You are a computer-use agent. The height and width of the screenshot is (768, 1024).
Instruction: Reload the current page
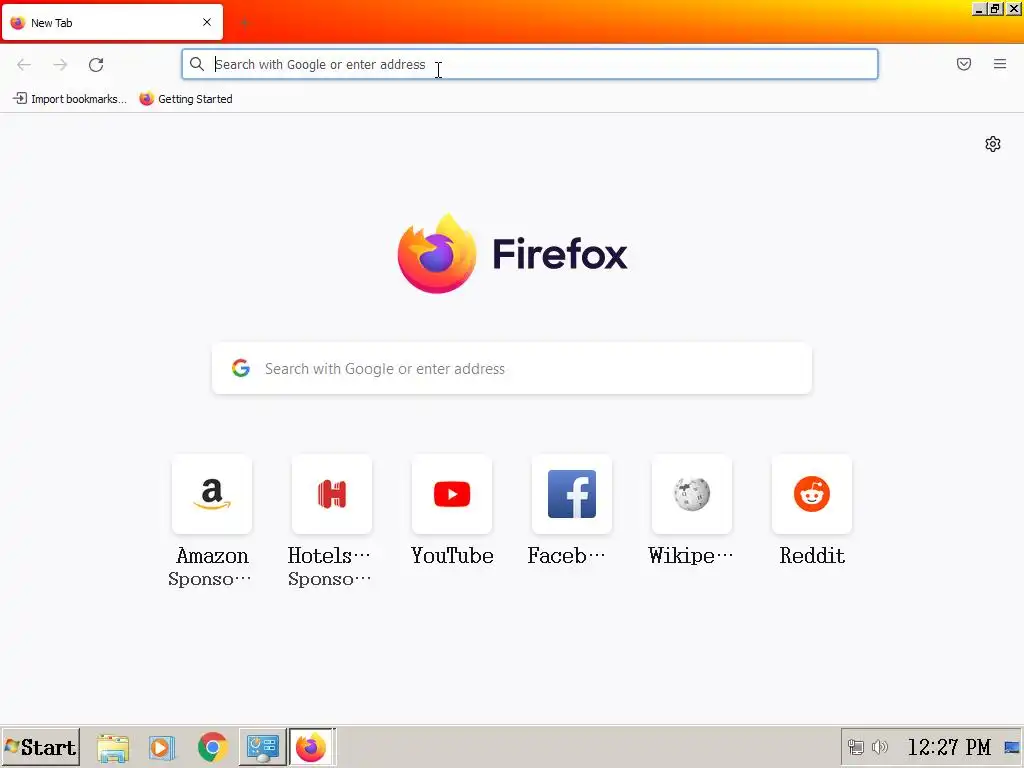pos(96,64)
